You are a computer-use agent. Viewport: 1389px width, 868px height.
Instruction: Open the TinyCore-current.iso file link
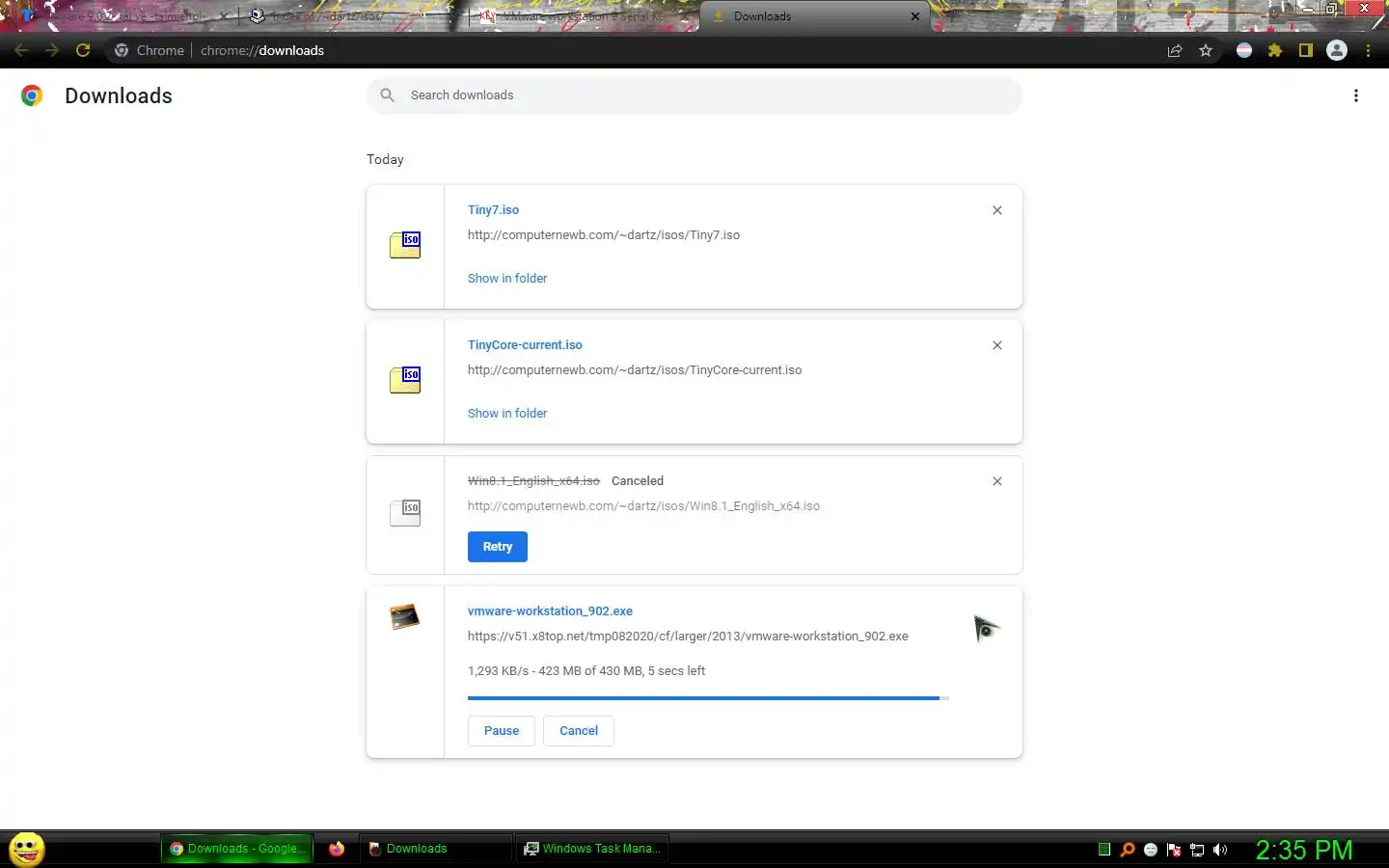click(525, 344)
